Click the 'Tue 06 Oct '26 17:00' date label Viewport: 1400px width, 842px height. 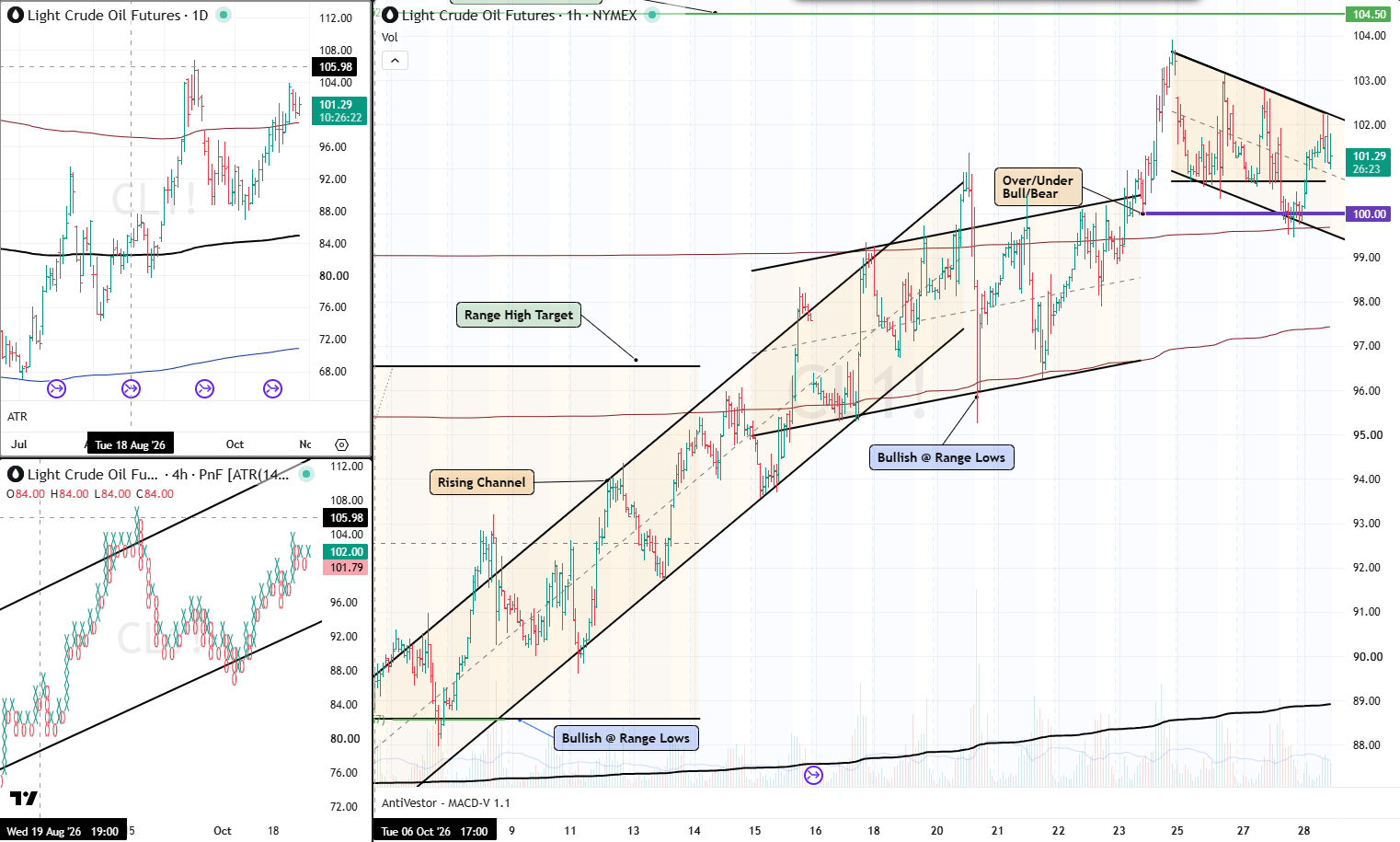(x=434, y=831)
